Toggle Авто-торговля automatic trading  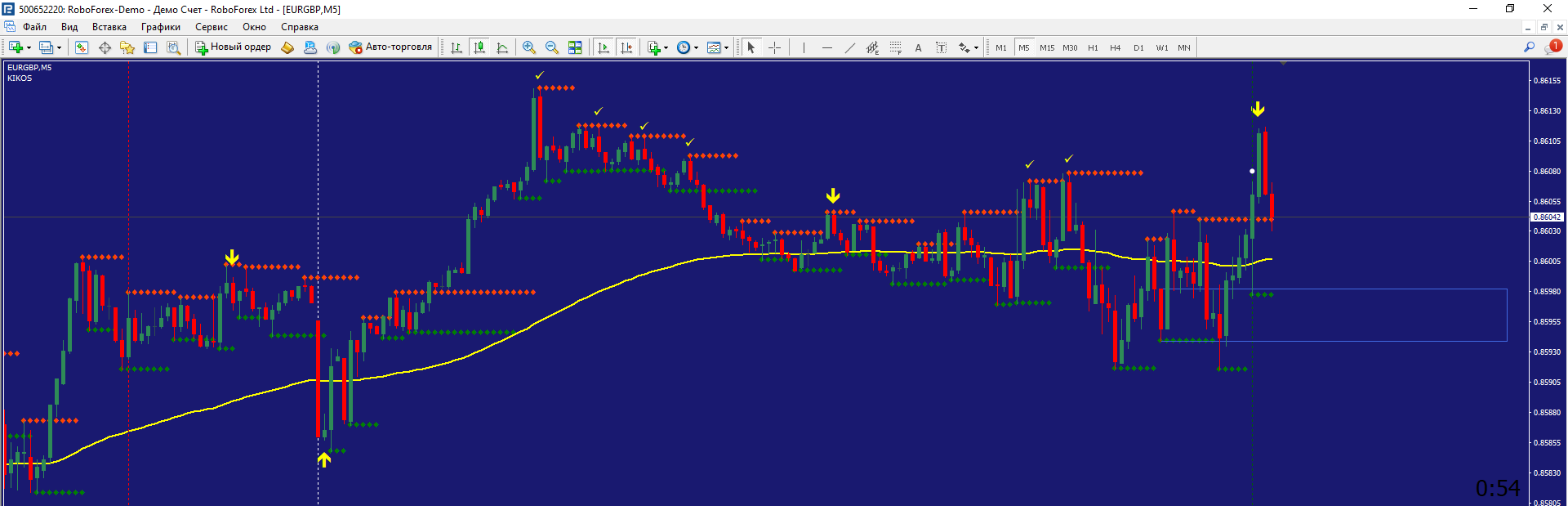390,47
